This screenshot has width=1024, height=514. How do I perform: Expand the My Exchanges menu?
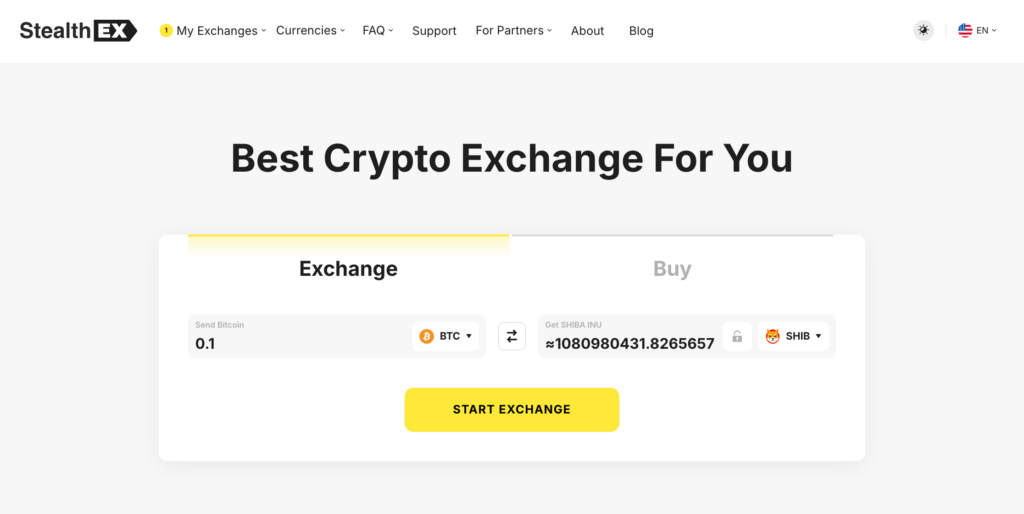point(218,31)
